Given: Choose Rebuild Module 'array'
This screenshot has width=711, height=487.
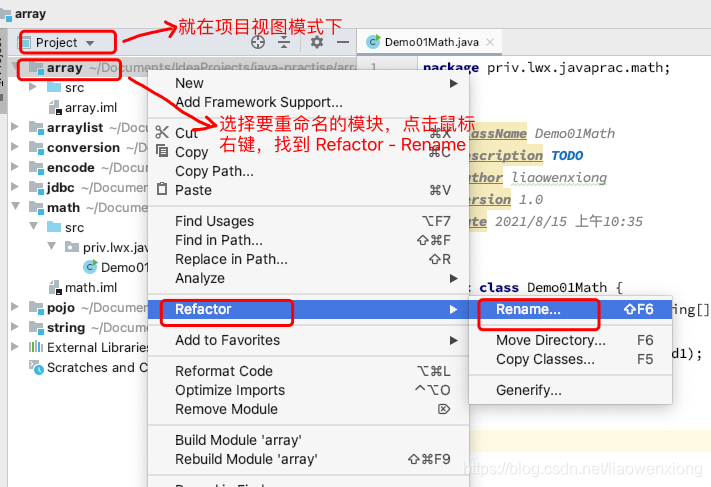Looking at the screenshot, I should [x=308, y=459].
